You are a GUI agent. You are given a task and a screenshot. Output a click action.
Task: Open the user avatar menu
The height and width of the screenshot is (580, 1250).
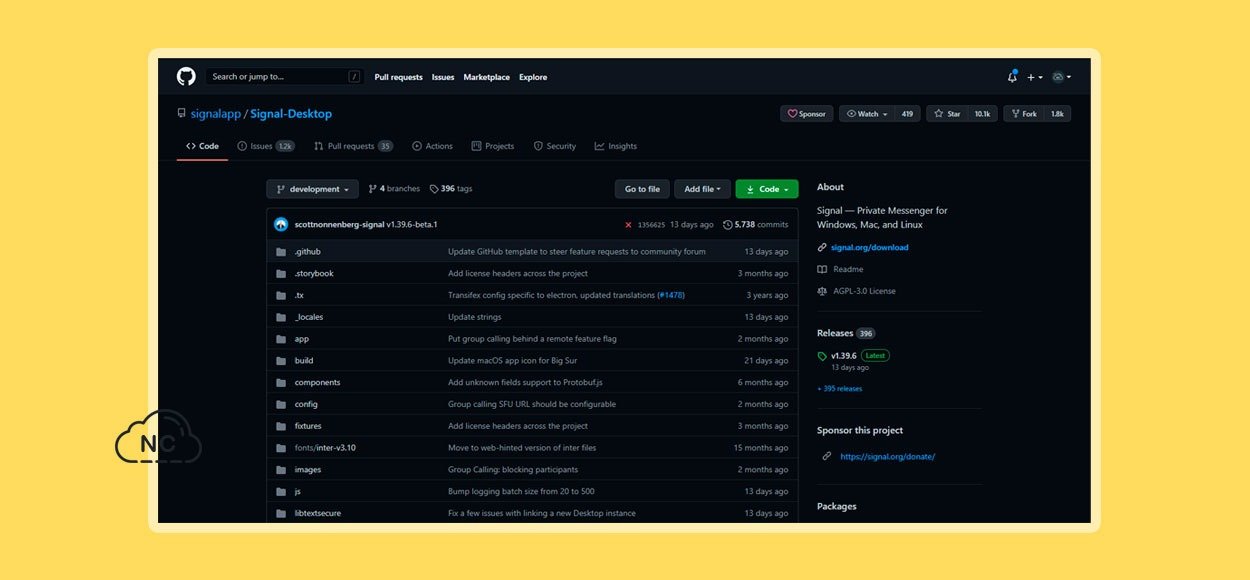1061,77
